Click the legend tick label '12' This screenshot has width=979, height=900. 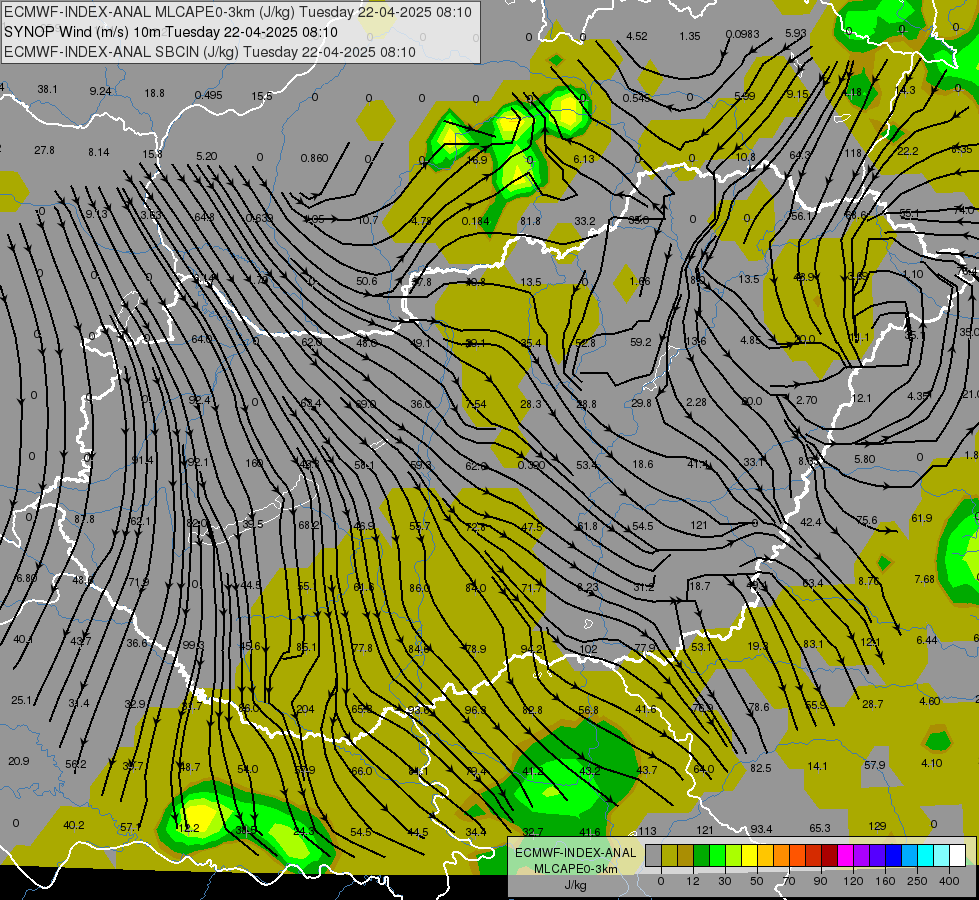(693, 881)
